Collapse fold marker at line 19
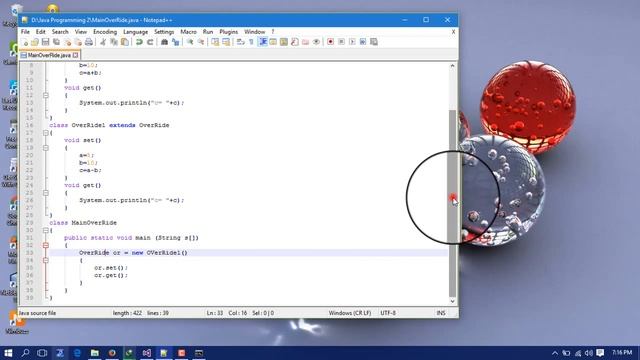Viewport: 640px width, 360px height. [x=46, y=148]
